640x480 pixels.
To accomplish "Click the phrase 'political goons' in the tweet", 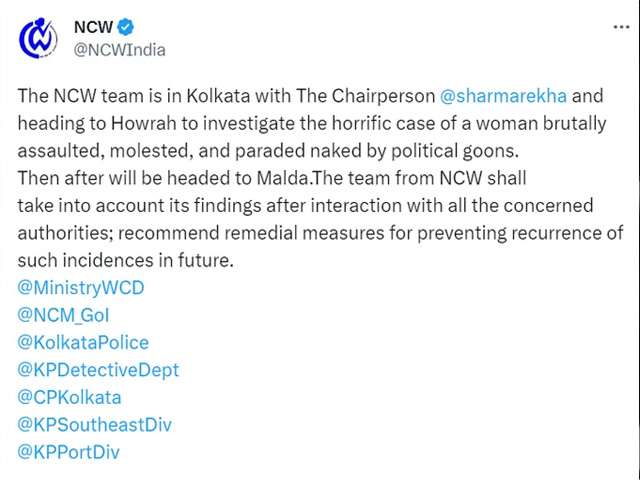I will click(453, 151).
